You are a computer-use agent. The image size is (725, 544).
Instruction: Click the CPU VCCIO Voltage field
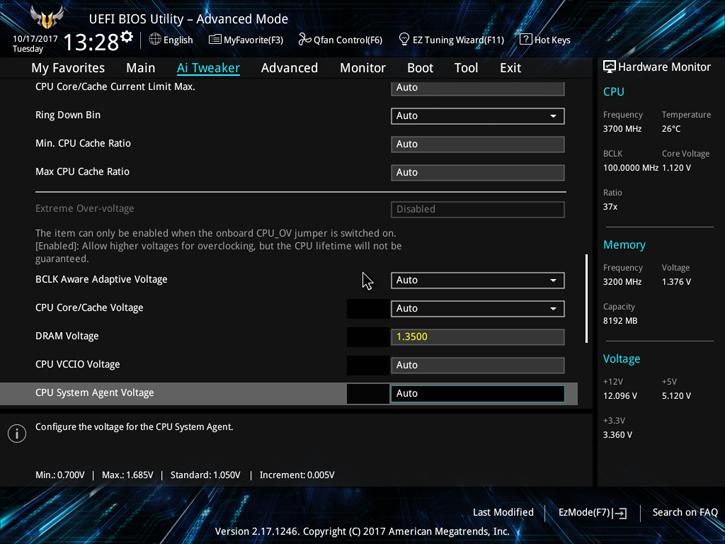477,365
